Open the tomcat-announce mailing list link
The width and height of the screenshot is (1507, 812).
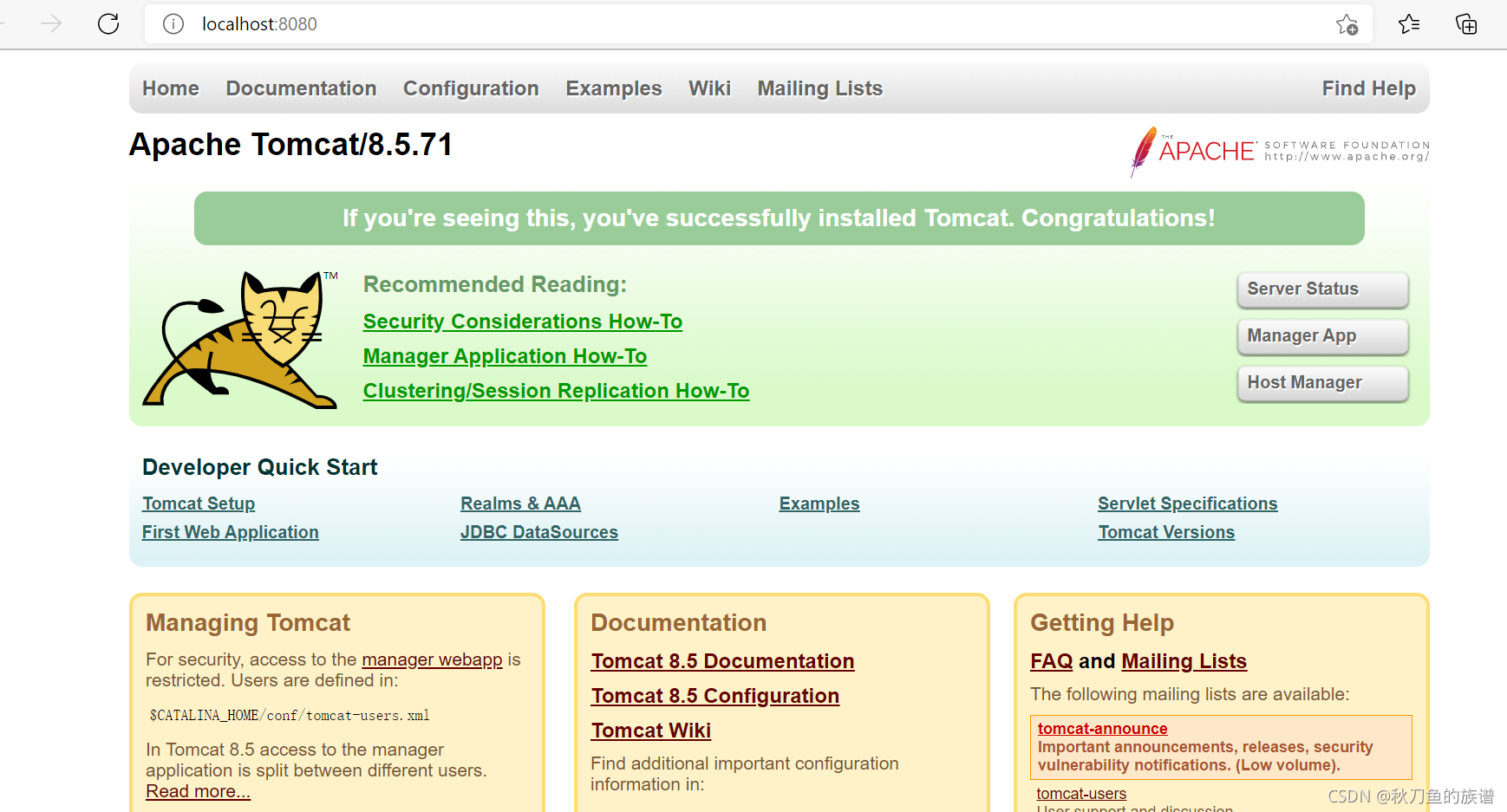tap(1102, 729)
